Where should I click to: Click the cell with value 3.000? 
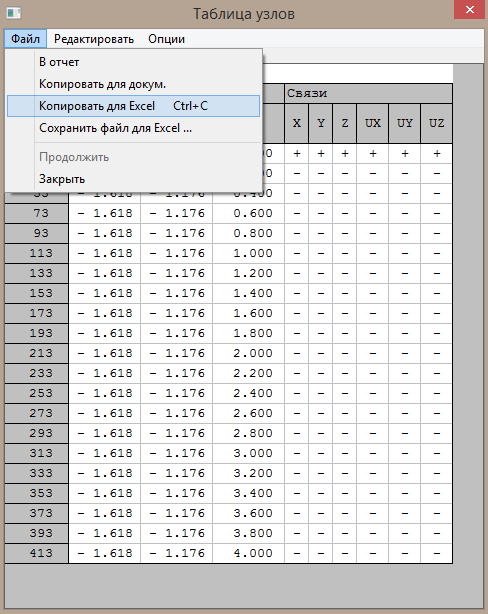tap(248, 453)
